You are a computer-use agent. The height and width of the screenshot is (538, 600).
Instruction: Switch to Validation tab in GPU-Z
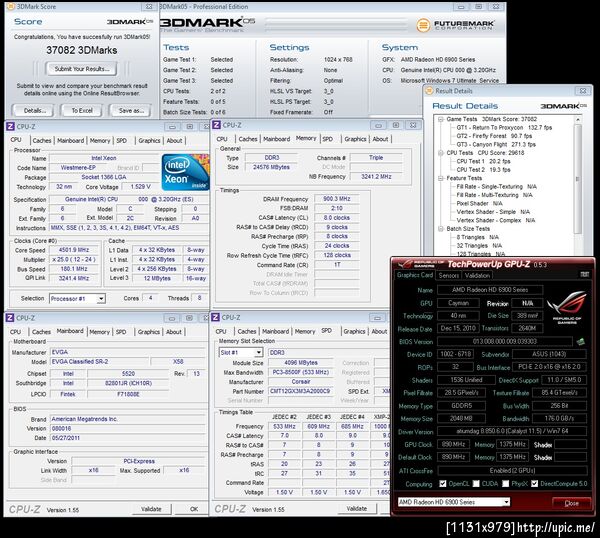pos(477,275)
